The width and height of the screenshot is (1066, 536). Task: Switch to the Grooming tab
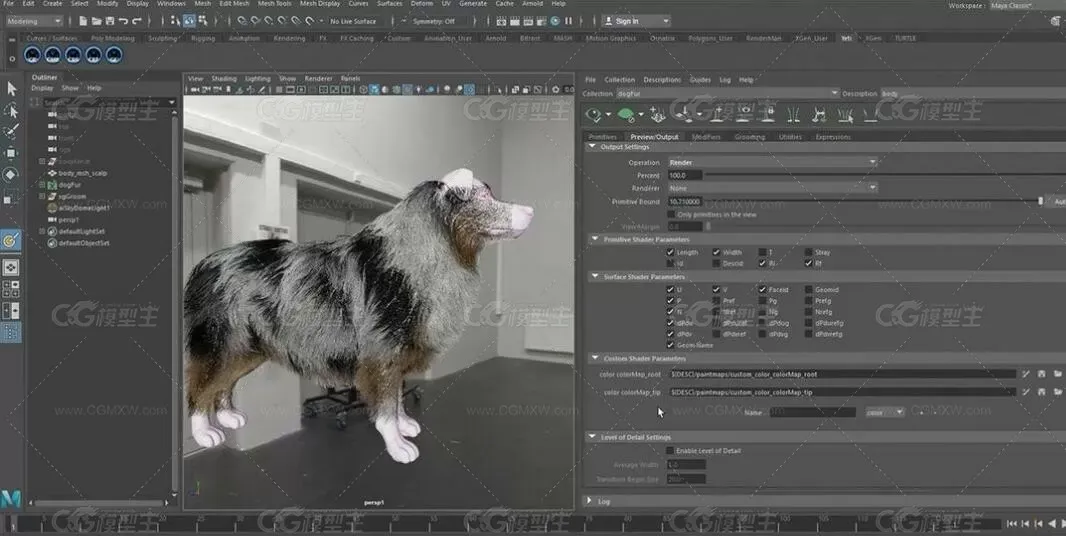[750, 137]
